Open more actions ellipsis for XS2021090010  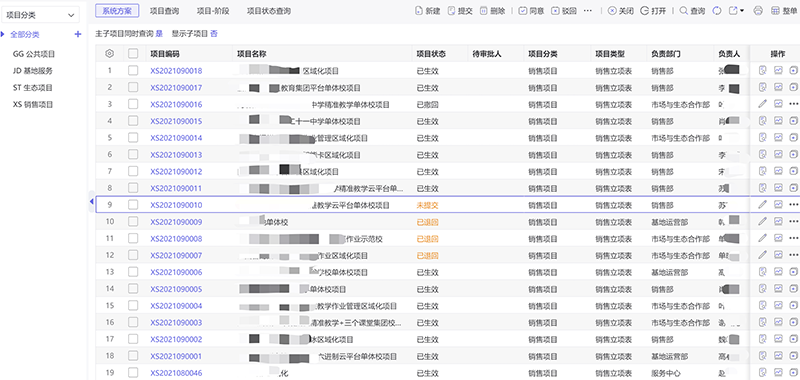tap(793, 205)
